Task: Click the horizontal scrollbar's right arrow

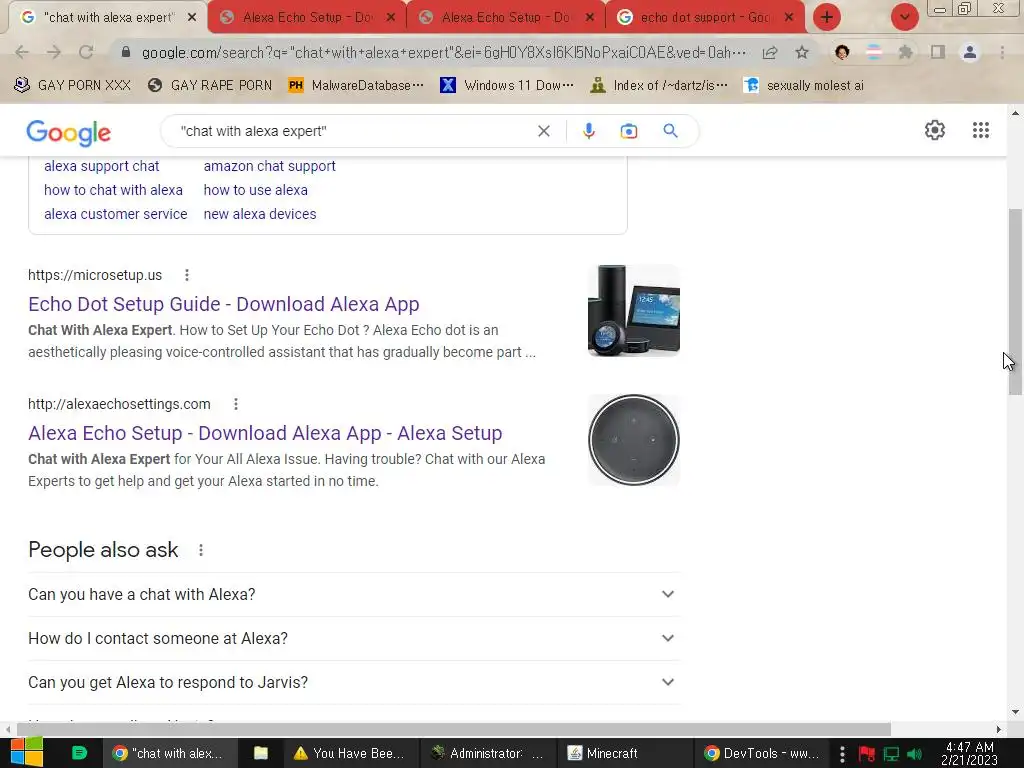Action: pyautogui.click(x=999, y=729)
